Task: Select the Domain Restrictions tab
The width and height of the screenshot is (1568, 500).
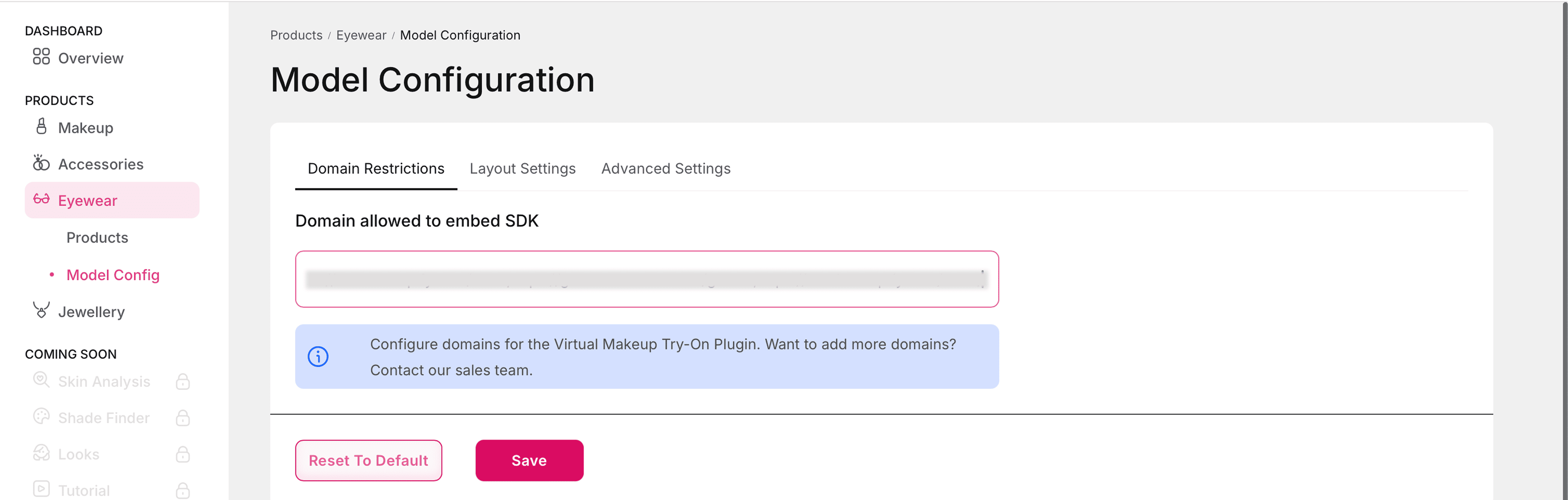Action: (x=376, y=169)
